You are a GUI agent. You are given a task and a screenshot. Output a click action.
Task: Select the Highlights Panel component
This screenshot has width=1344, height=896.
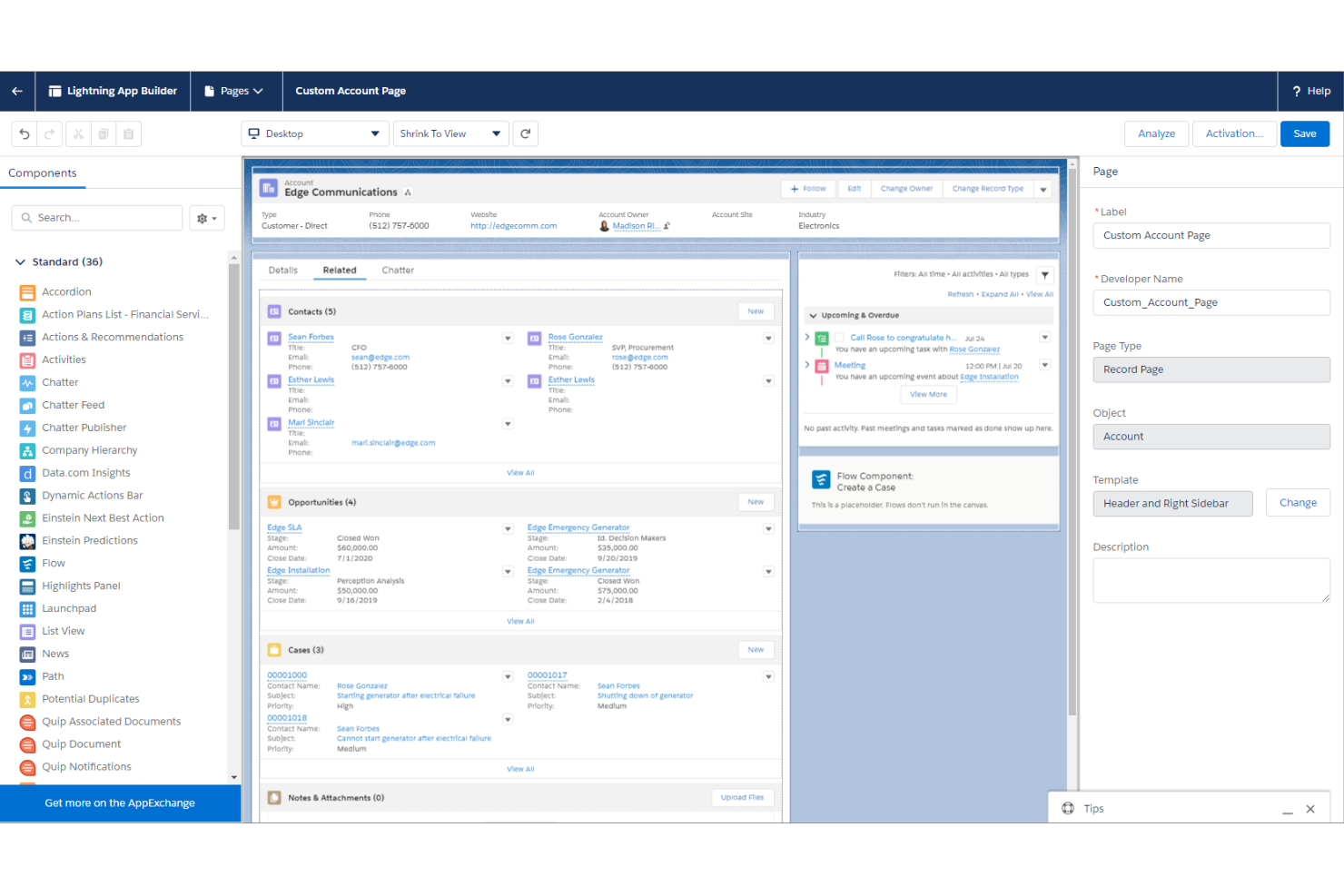[x=81, y=586]
